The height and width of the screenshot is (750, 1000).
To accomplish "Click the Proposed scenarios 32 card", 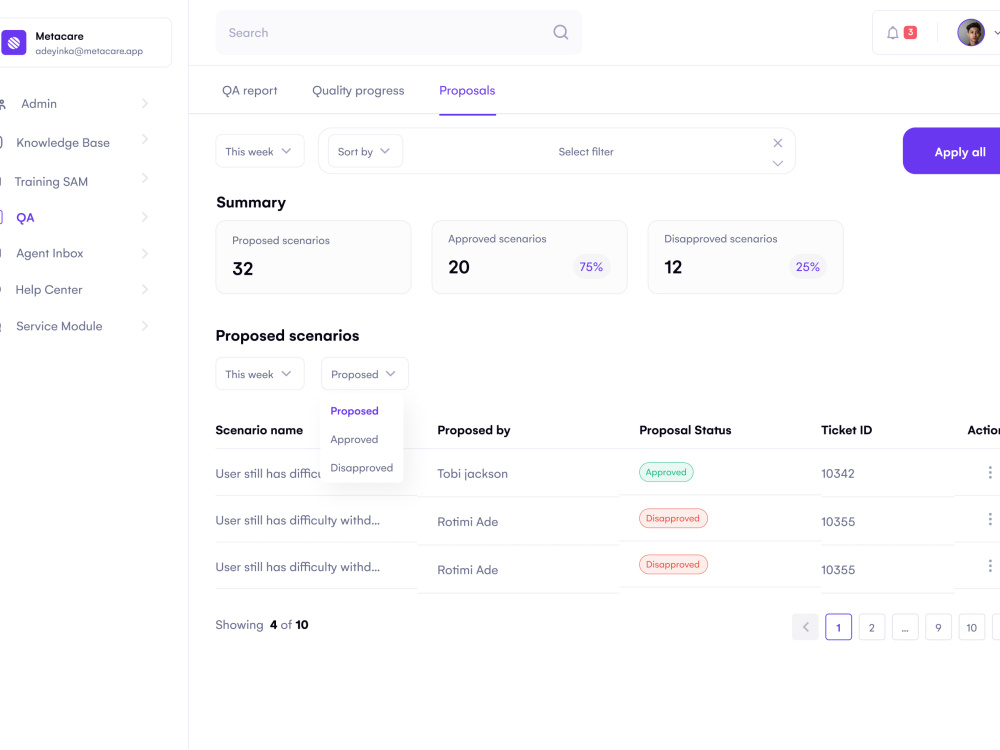I will [x=313, y=257].
